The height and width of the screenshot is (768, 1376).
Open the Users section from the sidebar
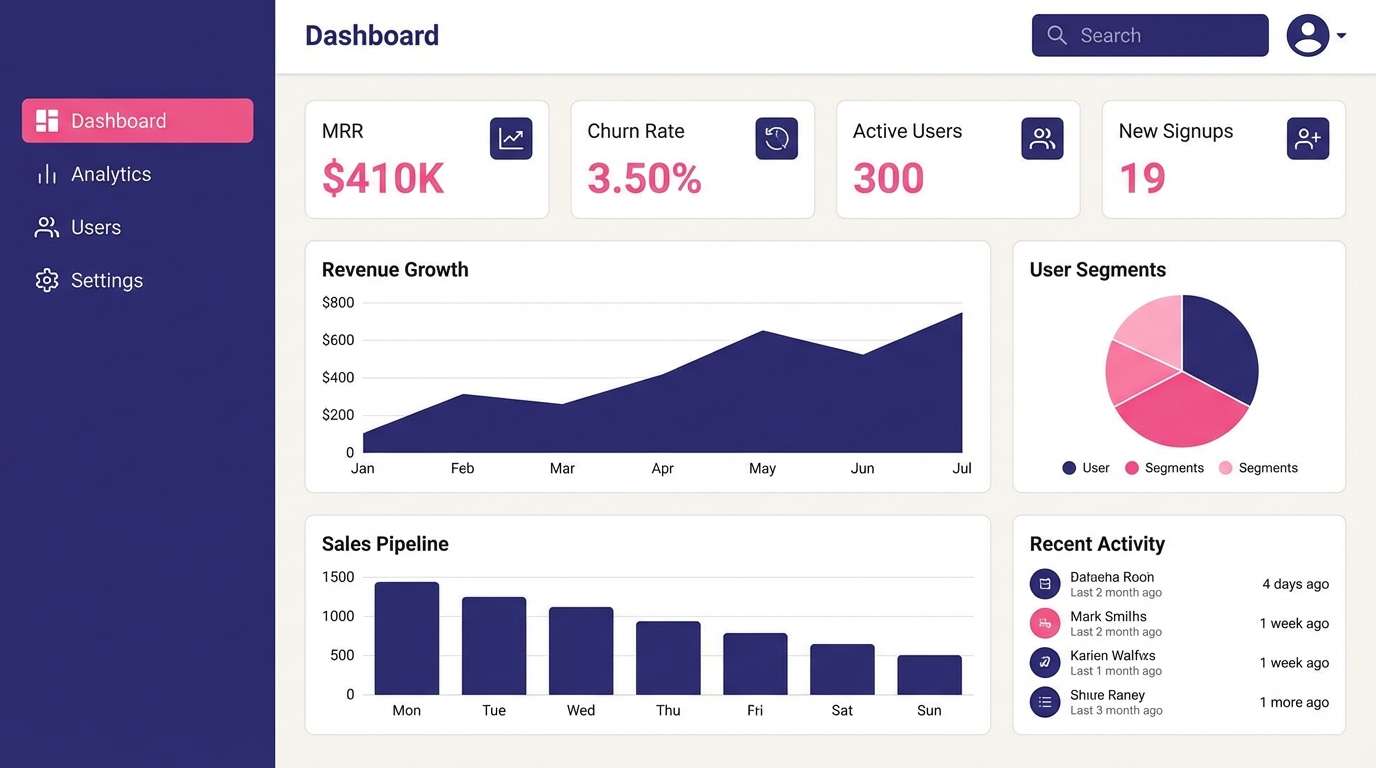[95, 227]
